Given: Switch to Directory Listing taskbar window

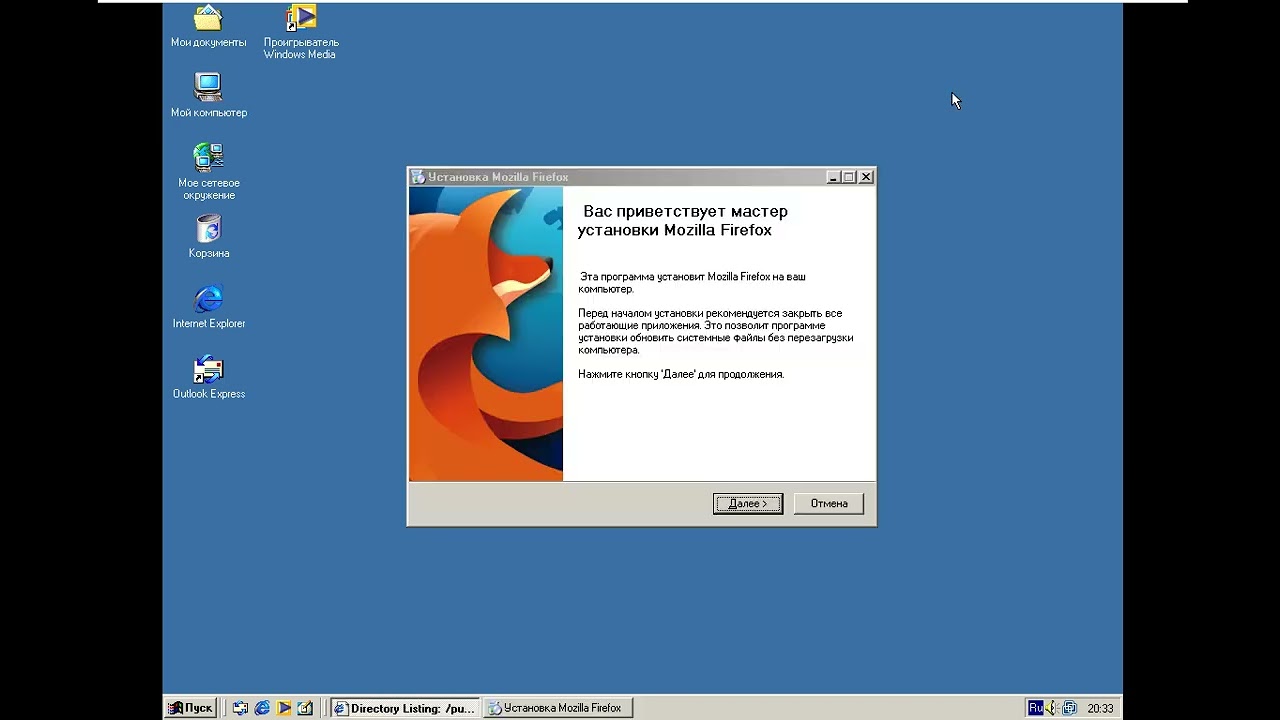Looking at the screenshot, I should (404, 708).
